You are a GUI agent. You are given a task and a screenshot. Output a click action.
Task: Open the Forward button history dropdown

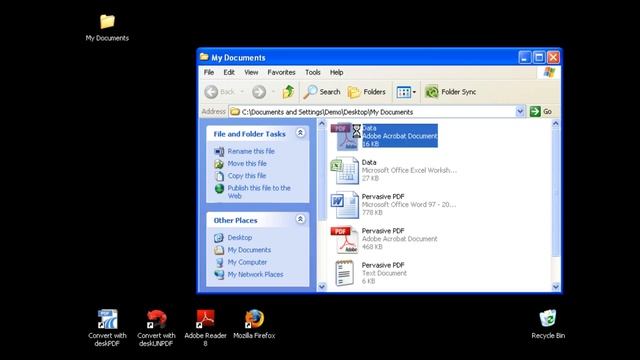[x=273, y=92]
